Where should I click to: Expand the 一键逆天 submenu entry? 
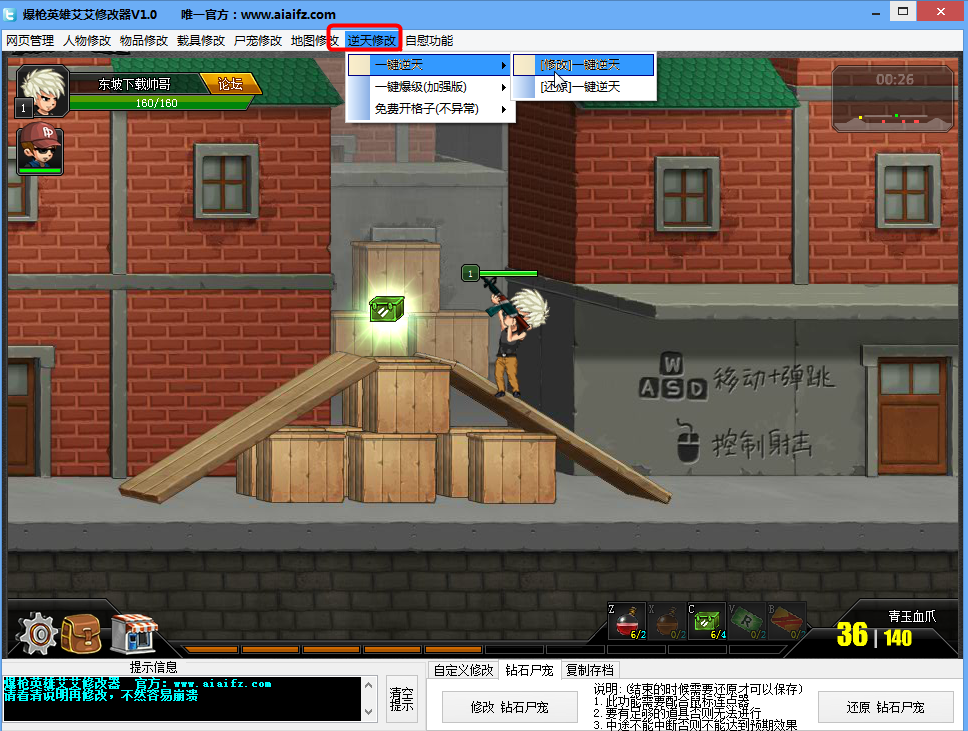coord(430,65)
